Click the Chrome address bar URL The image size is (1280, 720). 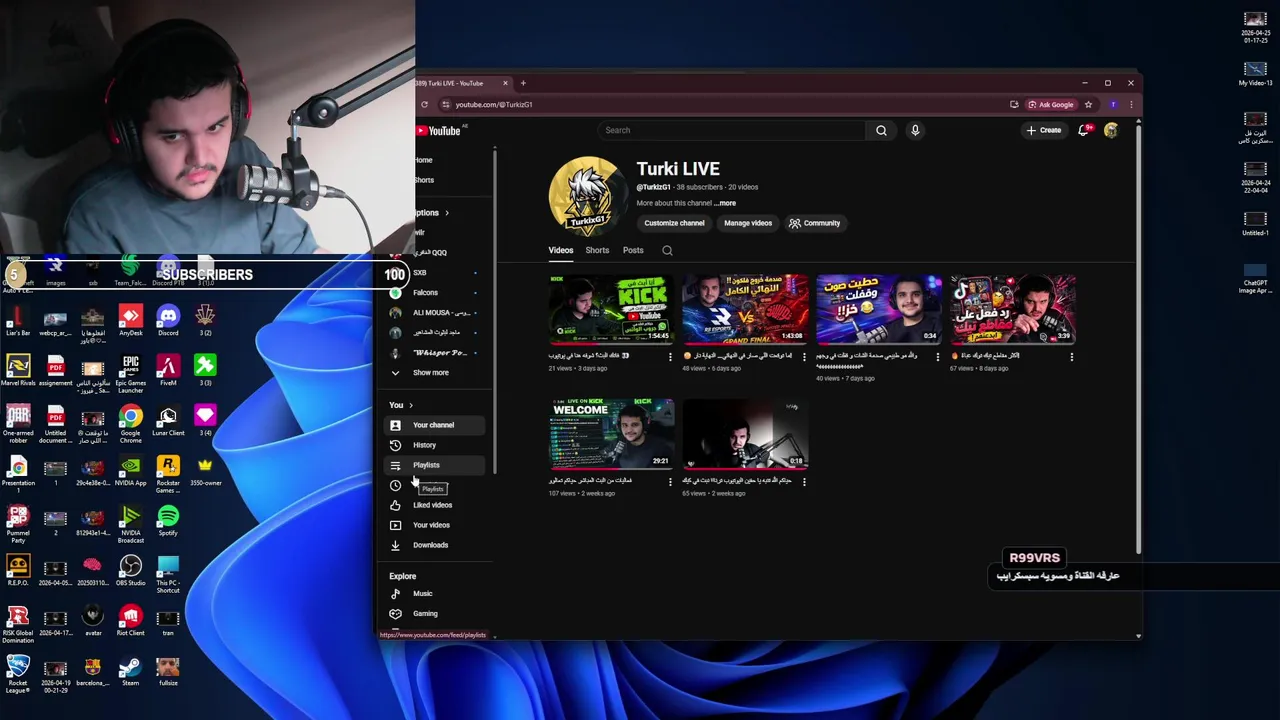pyautogui.click(x=494, y=104)
